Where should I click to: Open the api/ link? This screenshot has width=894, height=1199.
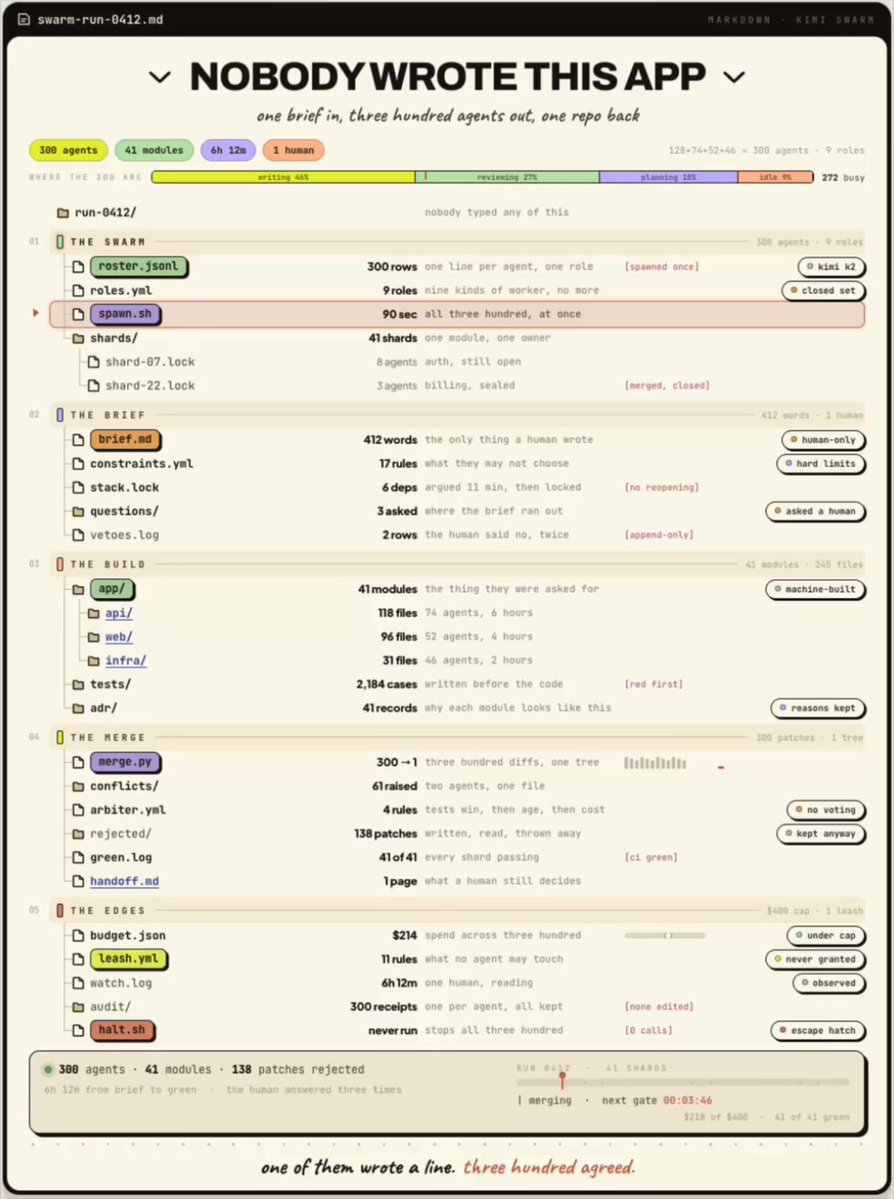point(119,612)
